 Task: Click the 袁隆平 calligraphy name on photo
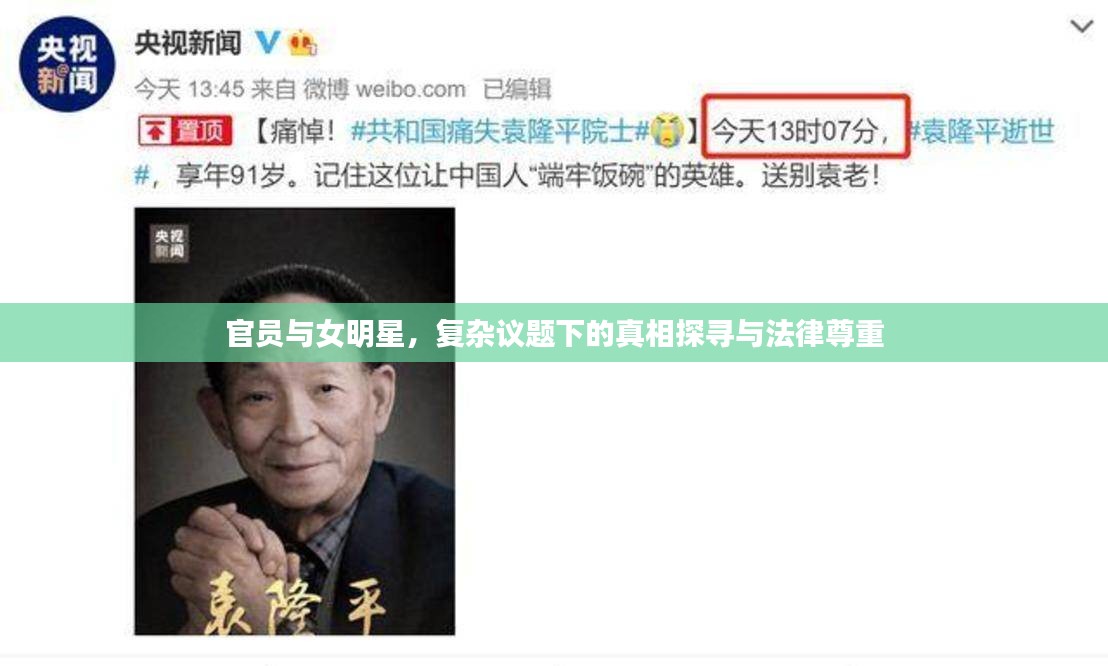tap(295, 601)
